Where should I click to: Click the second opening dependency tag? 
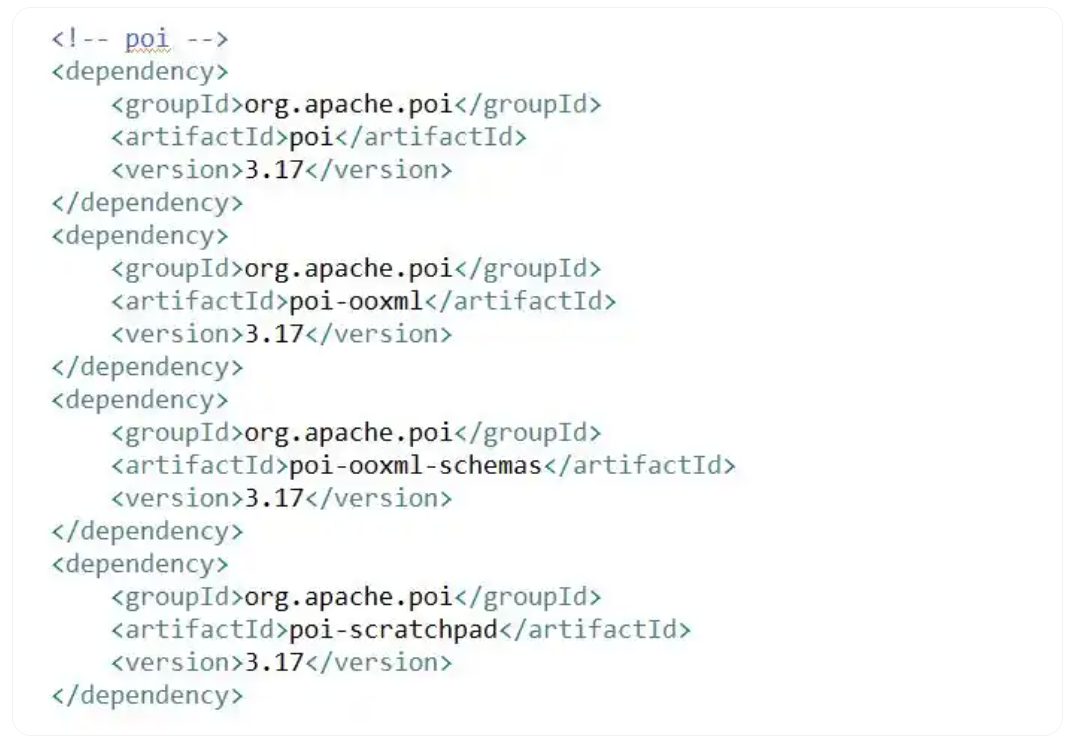point(140,236)
